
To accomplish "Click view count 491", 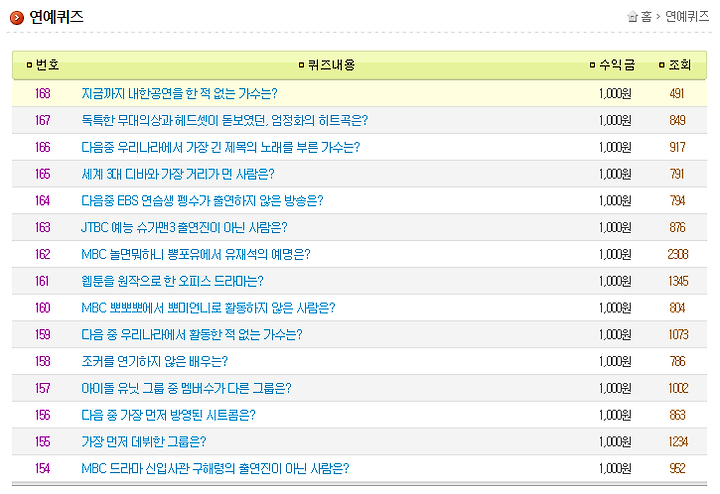I will 677,94.
